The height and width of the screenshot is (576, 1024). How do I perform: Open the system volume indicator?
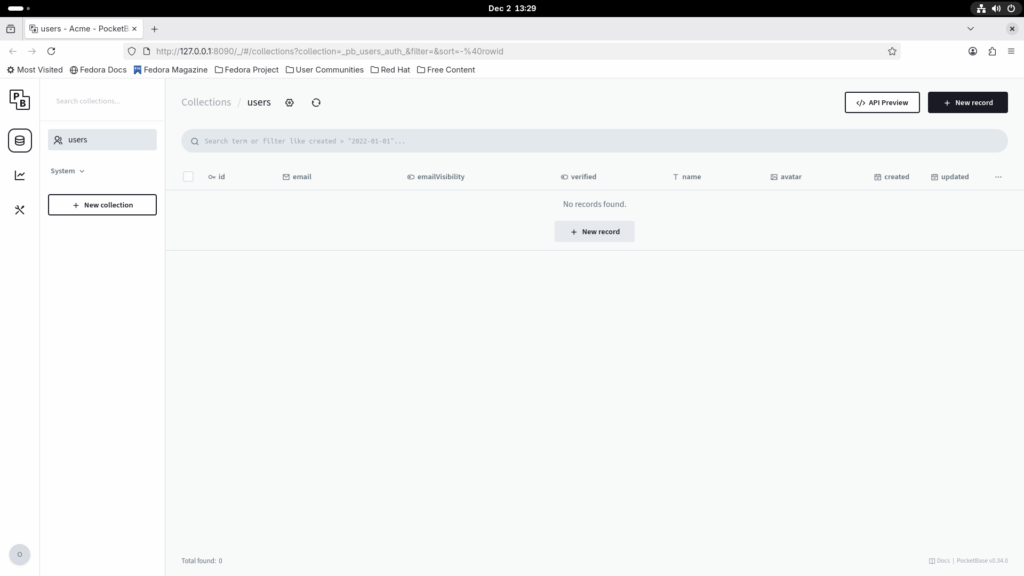(996, 8)
